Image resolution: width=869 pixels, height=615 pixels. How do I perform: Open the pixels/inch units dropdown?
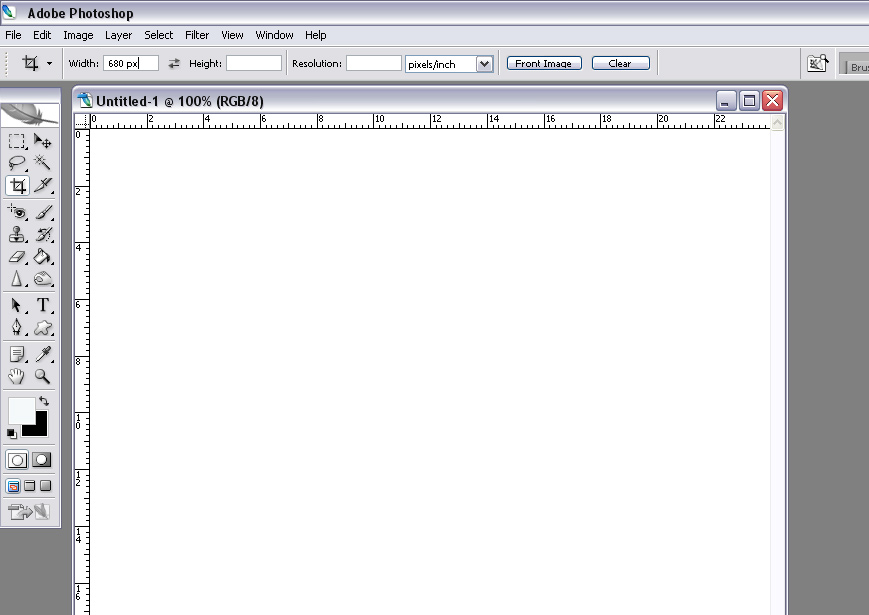click(484, 64)
